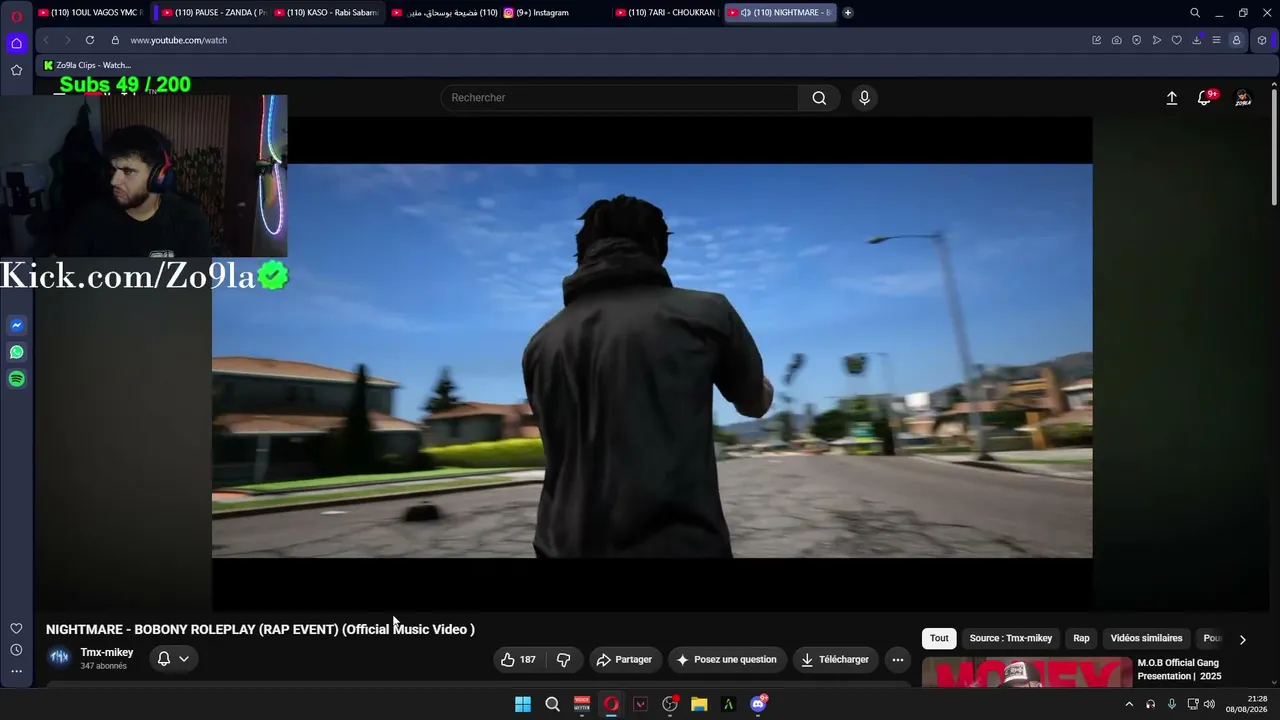Submit the YouTube search magnifier button

[819, 98]
